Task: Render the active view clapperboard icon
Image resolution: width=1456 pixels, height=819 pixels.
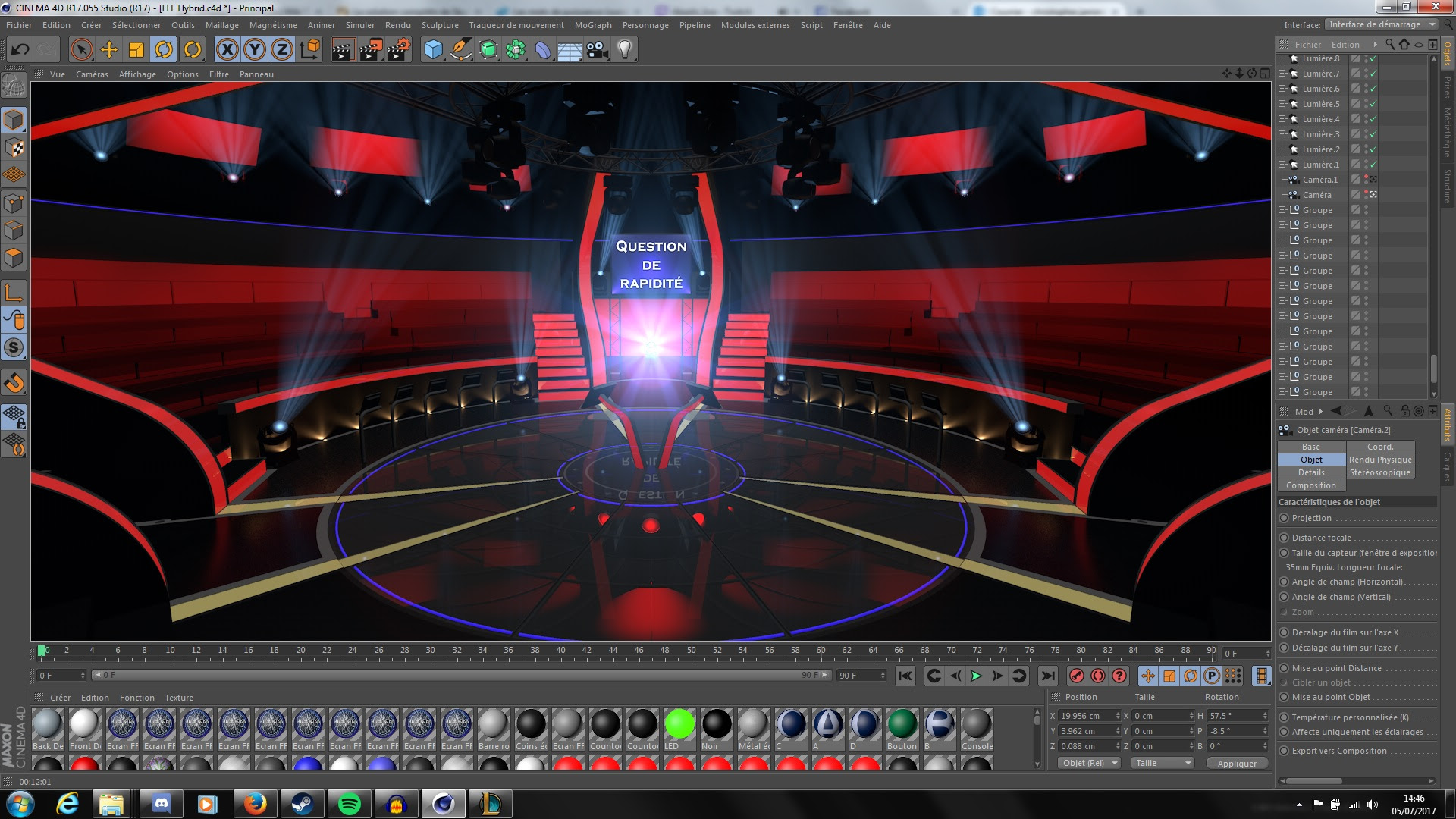Action: click(x=343, y=50)
